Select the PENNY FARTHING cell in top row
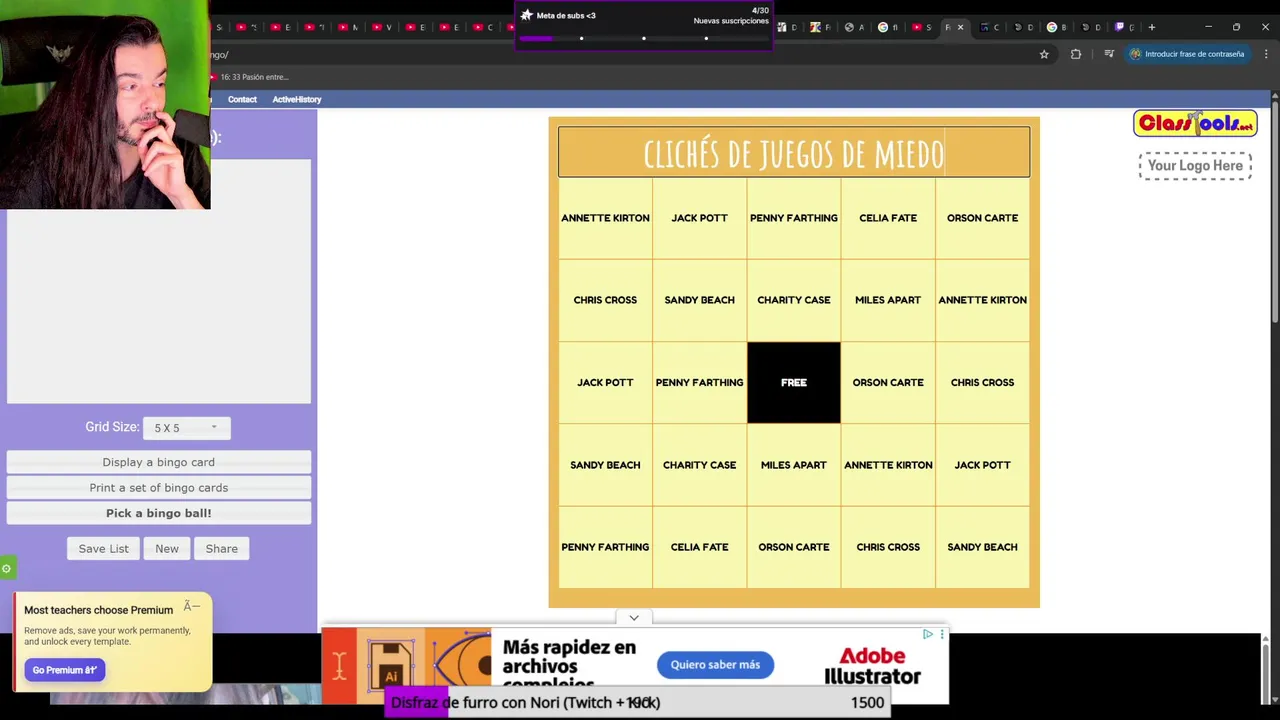 [794, 218]
